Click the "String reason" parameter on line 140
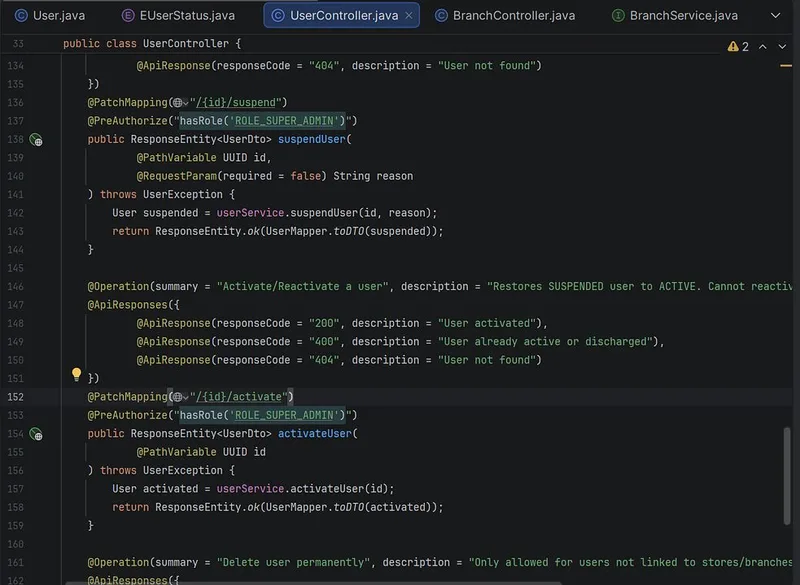800x585 pixels. coord(373,176)
